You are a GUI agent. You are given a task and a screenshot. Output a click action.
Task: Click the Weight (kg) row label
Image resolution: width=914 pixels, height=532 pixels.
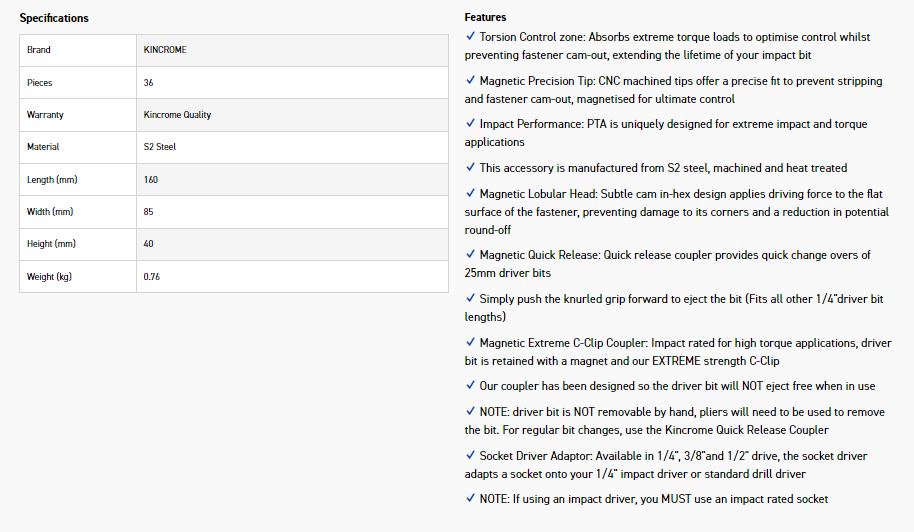tap(49, 277)
